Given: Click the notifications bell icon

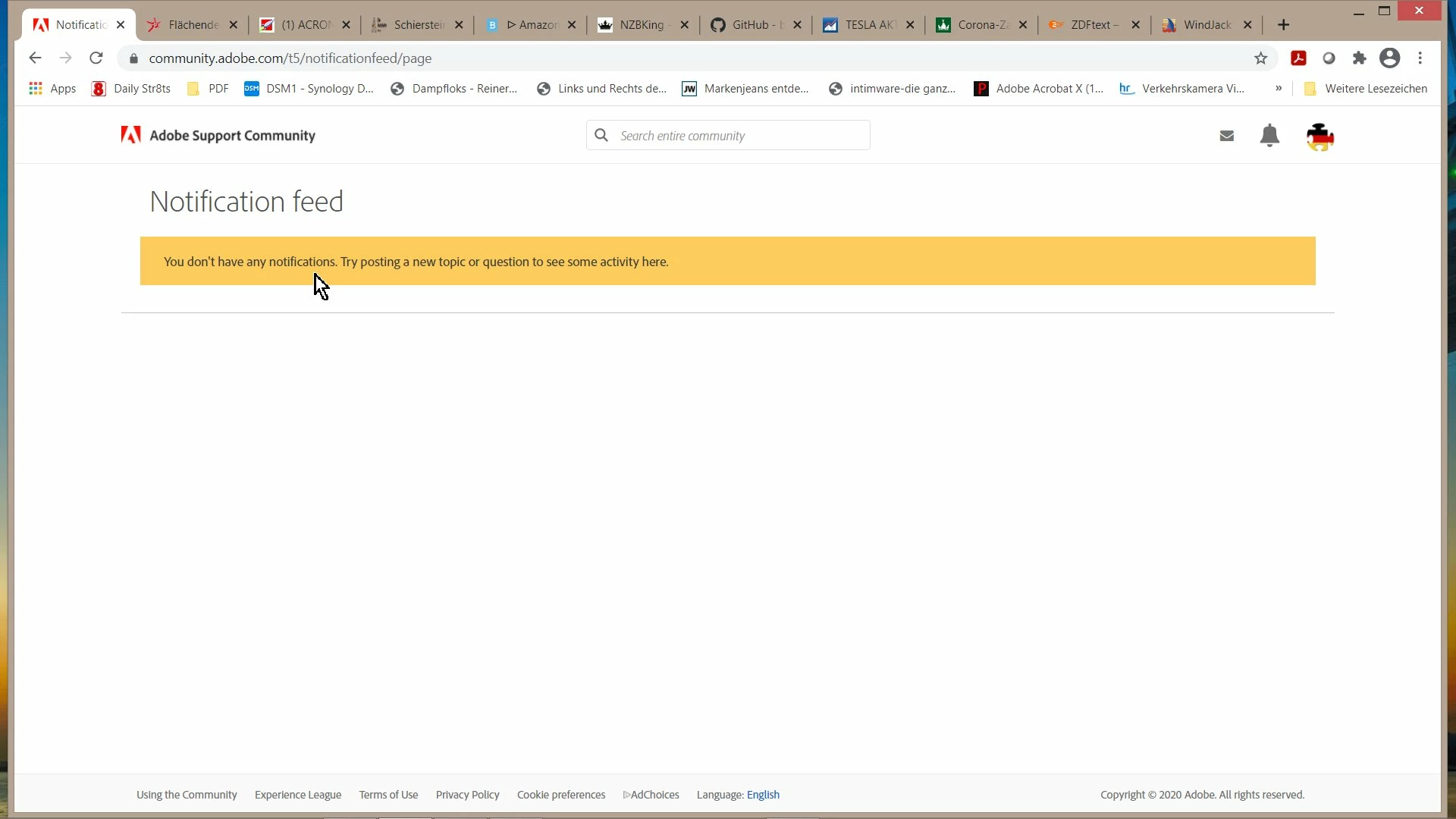Looking at the screenshot, I should [x=1269, y=136].
